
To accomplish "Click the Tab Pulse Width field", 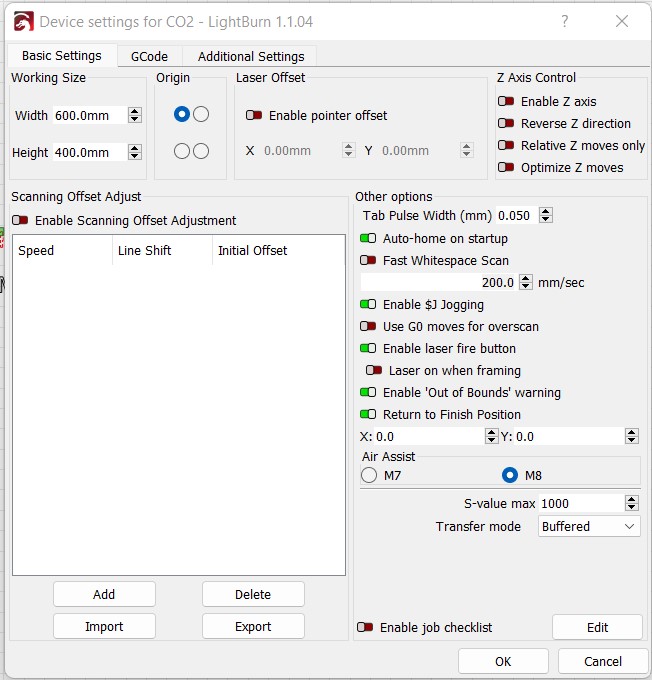I will [x=518, y=215].
